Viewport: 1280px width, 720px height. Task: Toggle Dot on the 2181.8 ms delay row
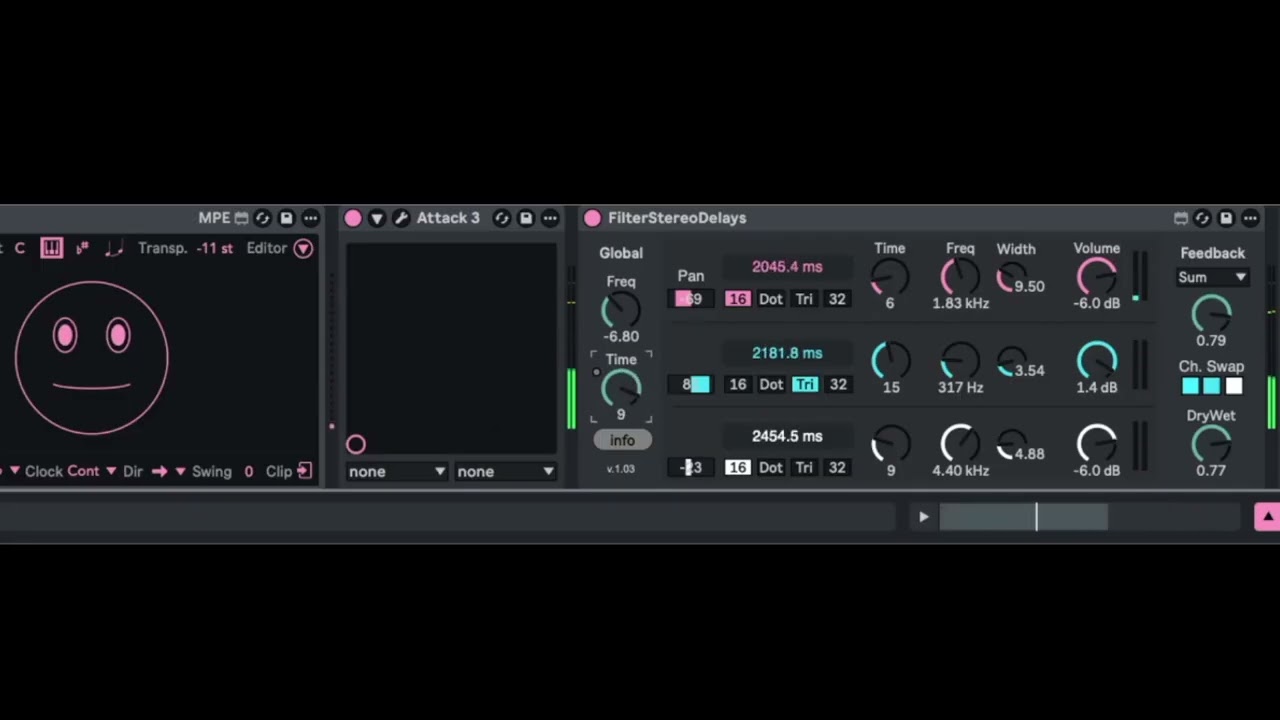click(771, 384)
